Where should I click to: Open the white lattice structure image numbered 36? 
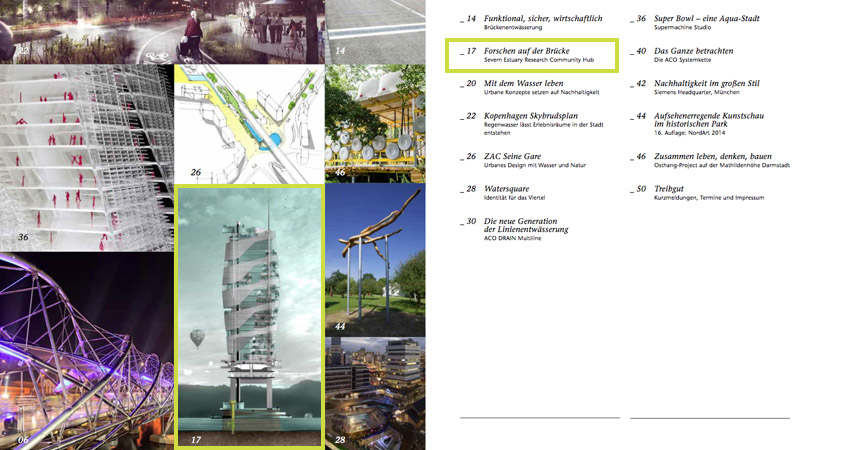[x=87, y=158]
